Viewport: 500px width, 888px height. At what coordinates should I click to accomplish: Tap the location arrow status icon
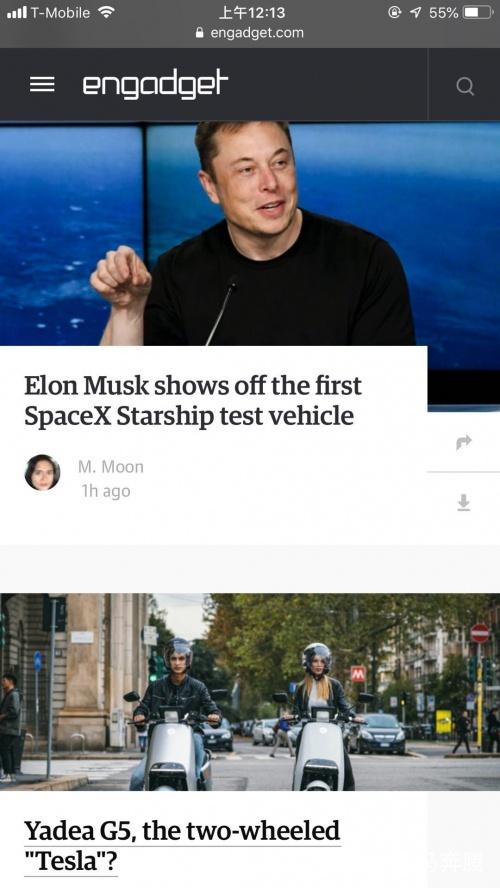point(416,12)
